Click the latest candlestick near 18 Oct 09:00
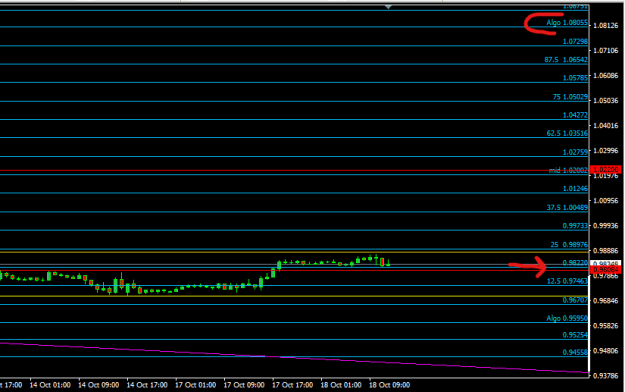Viewport: 625px width, 392px height. coord(388,263)
